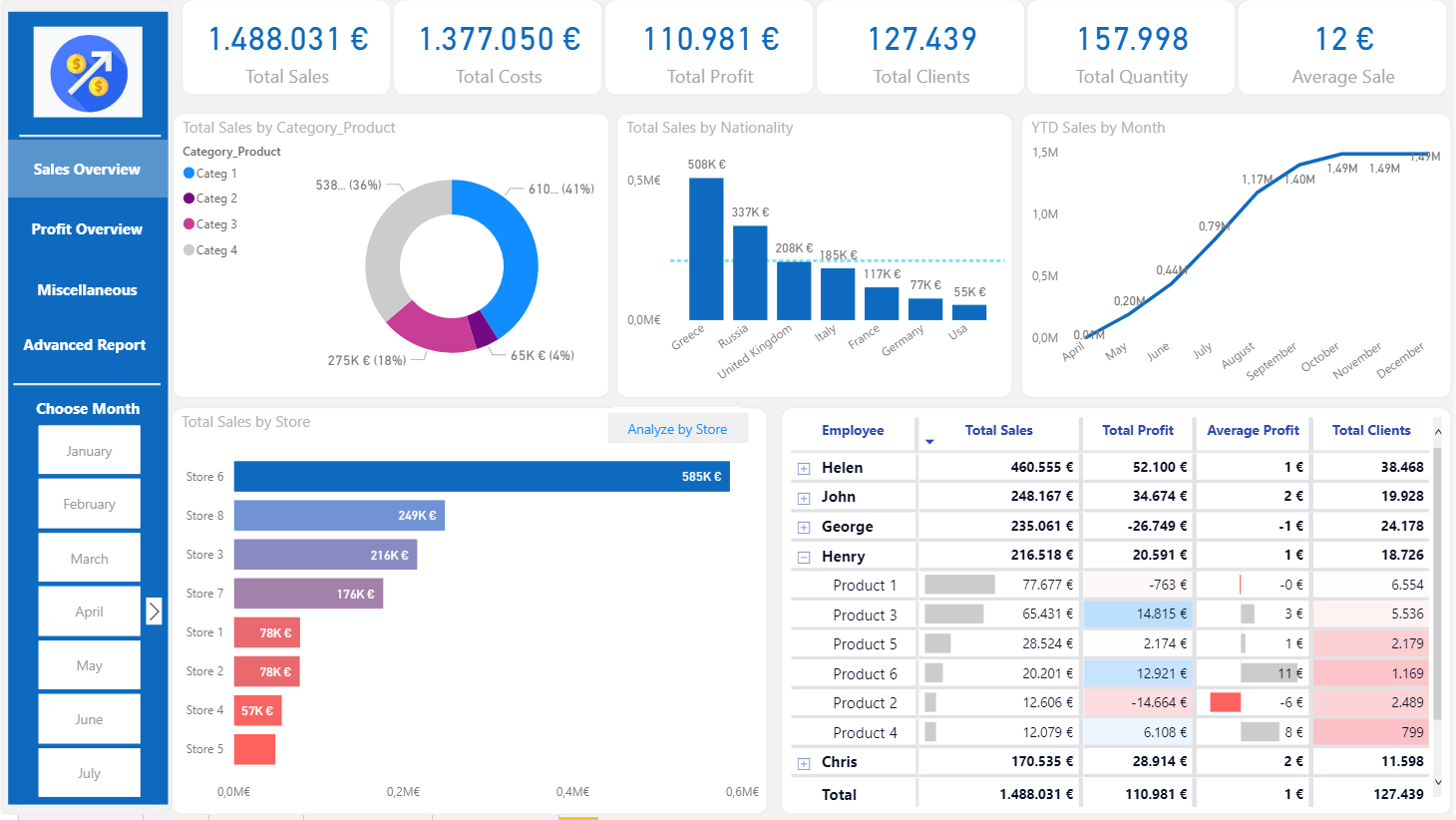Screen dimensions: 1456x820
Task: Open the Profit Overview page
Action: pos(87,229)
